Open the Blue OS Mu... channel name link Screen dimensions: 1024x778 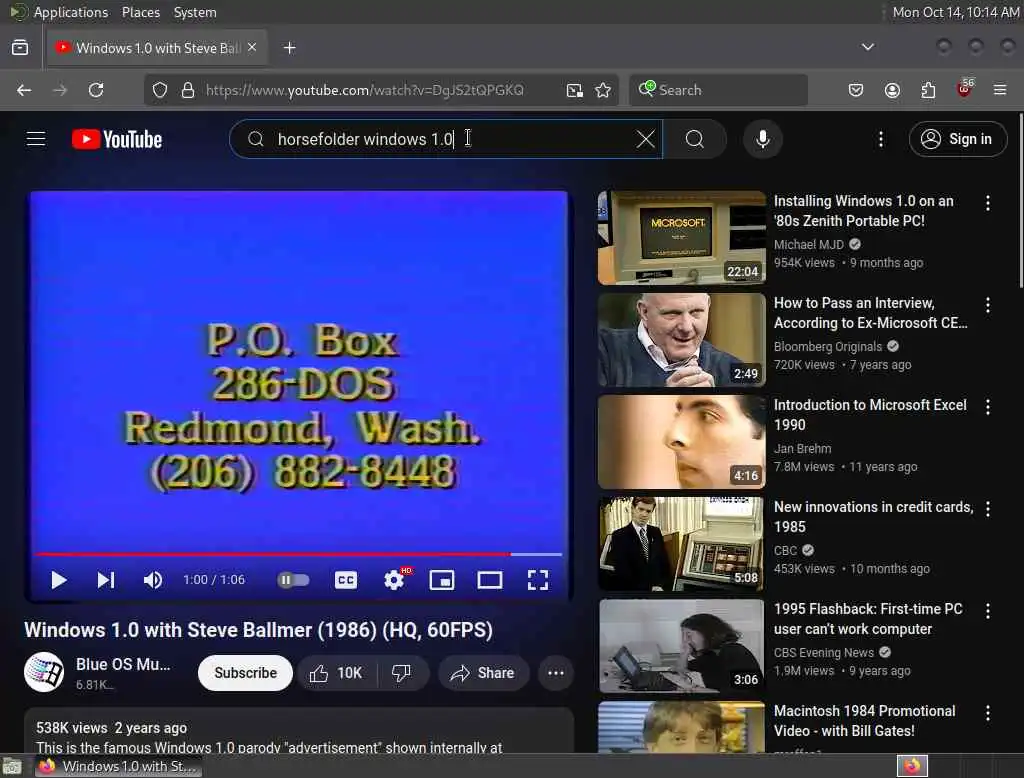123,664
